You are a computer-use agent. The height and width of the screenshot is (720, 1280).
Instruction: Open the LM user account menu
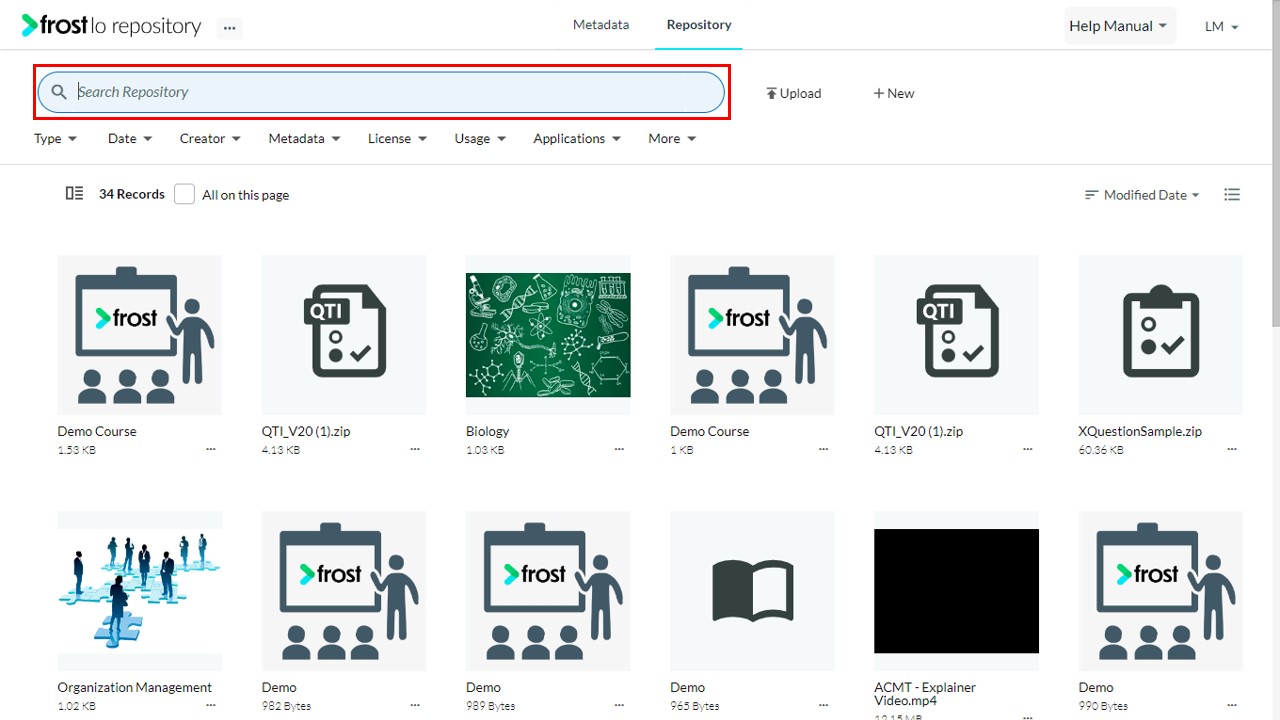(1222, 27)
